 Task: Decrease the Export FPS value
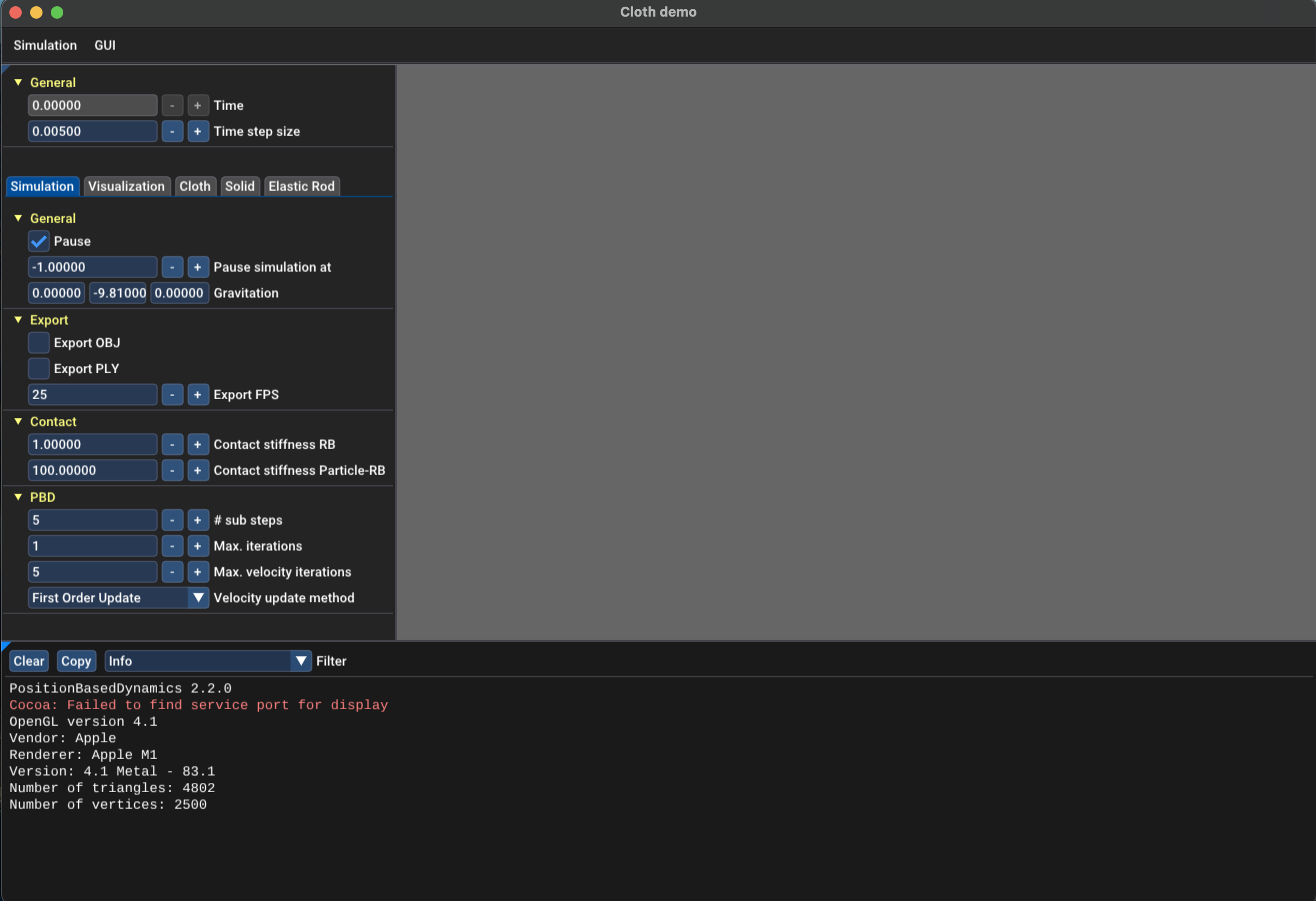pos(172,394)
